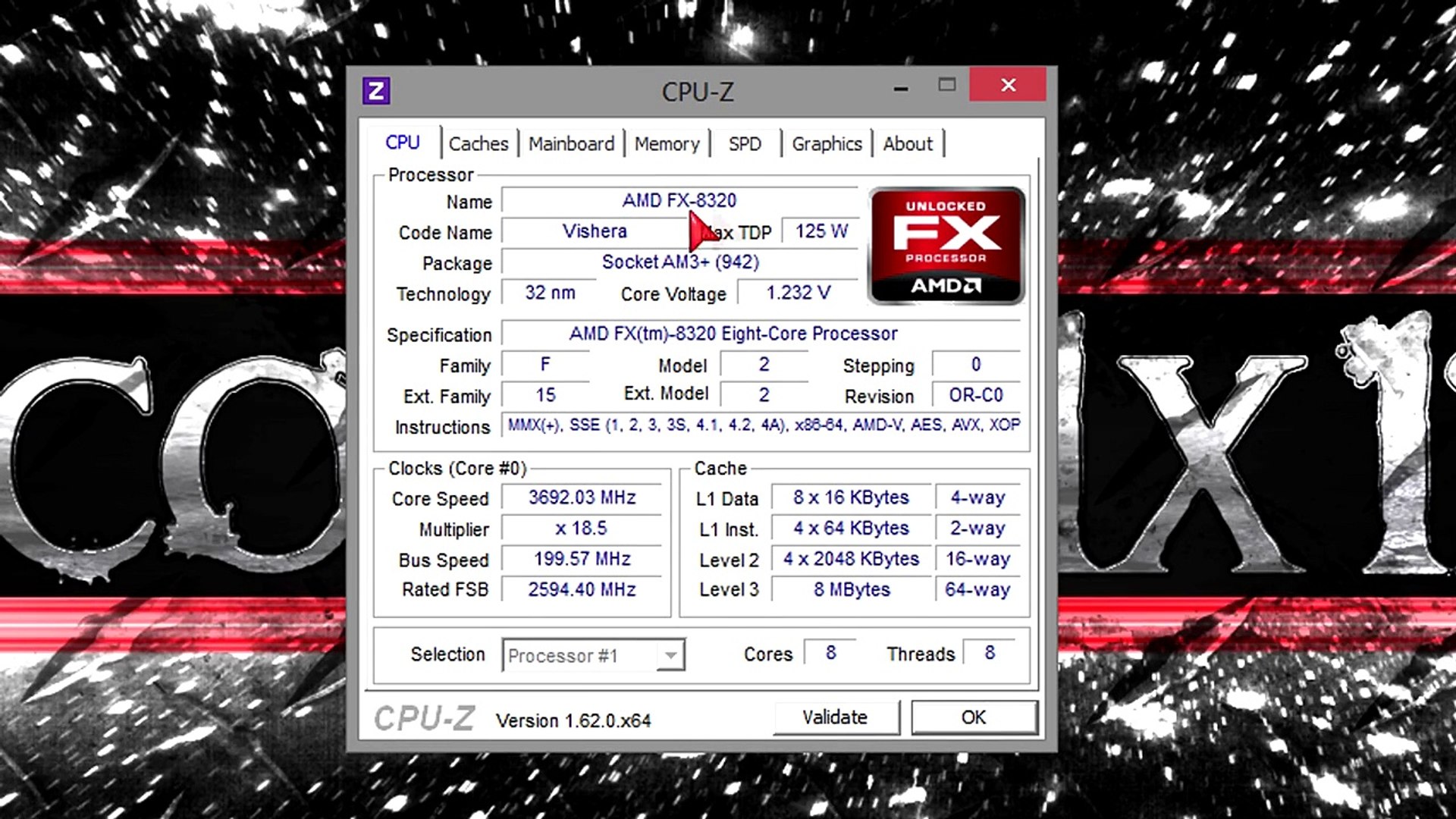This screenshot has width=1456, height=819.
Task: Click the AMD FX Unlocked processor logo
Action: coord(946,246)
